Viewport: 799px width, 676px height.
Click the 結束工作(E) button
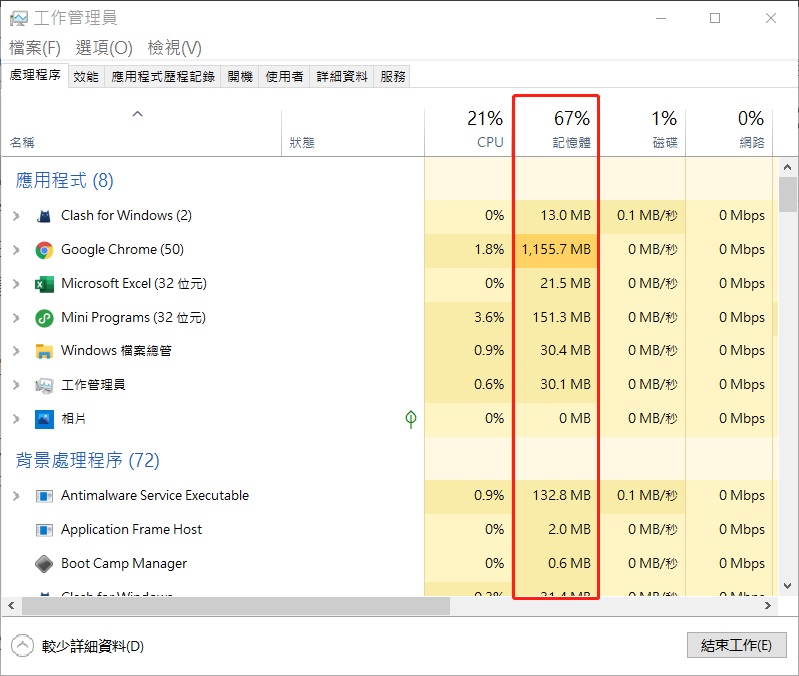pyautogui.click(x=736, y=645)
